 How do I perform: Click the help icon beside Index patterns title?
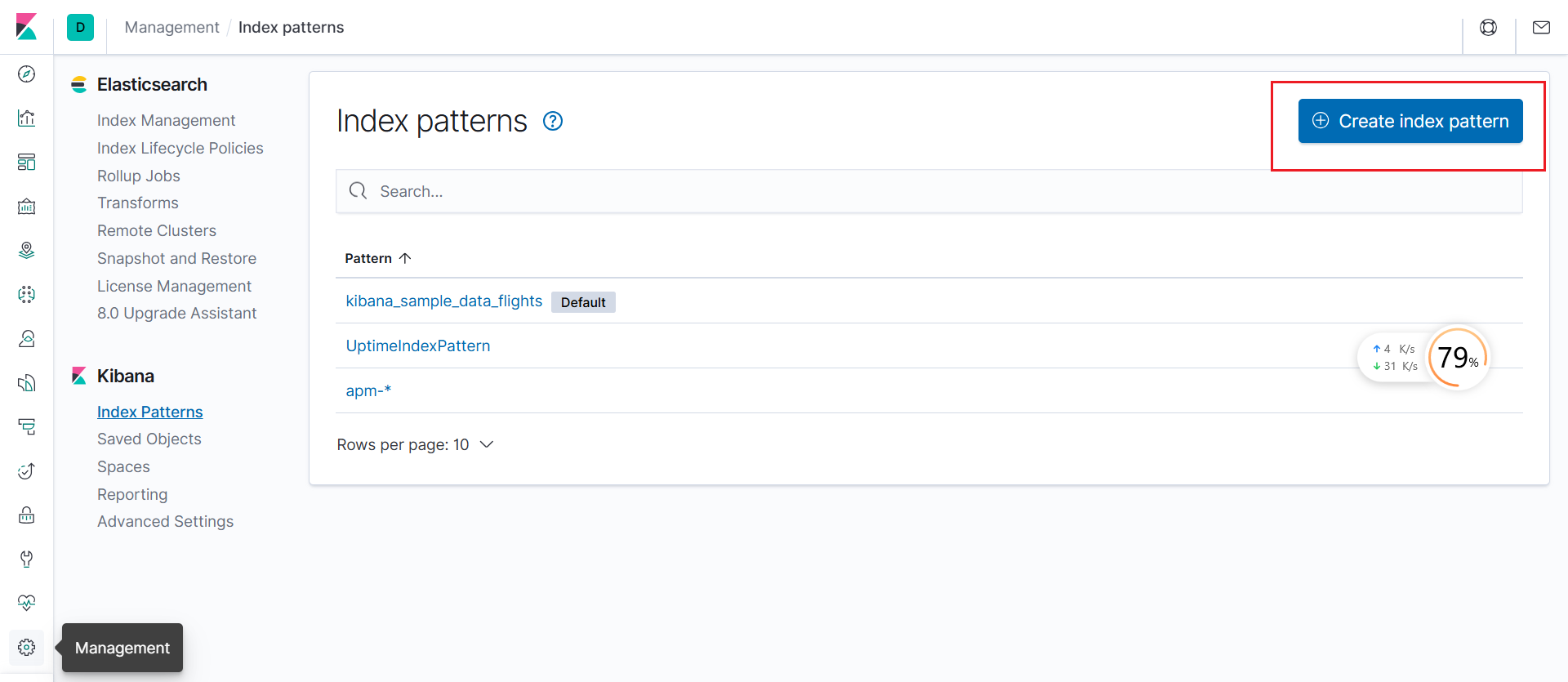(x=553, y=122)
